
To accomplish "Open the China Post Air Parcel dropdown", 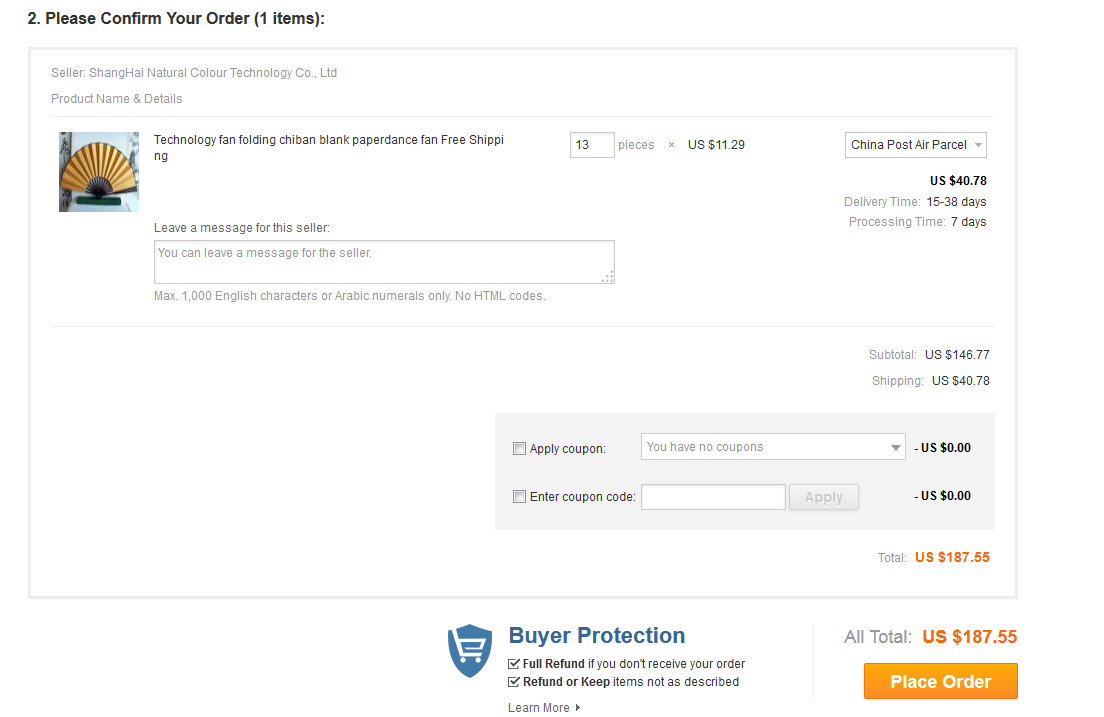I will pos(916,145).
